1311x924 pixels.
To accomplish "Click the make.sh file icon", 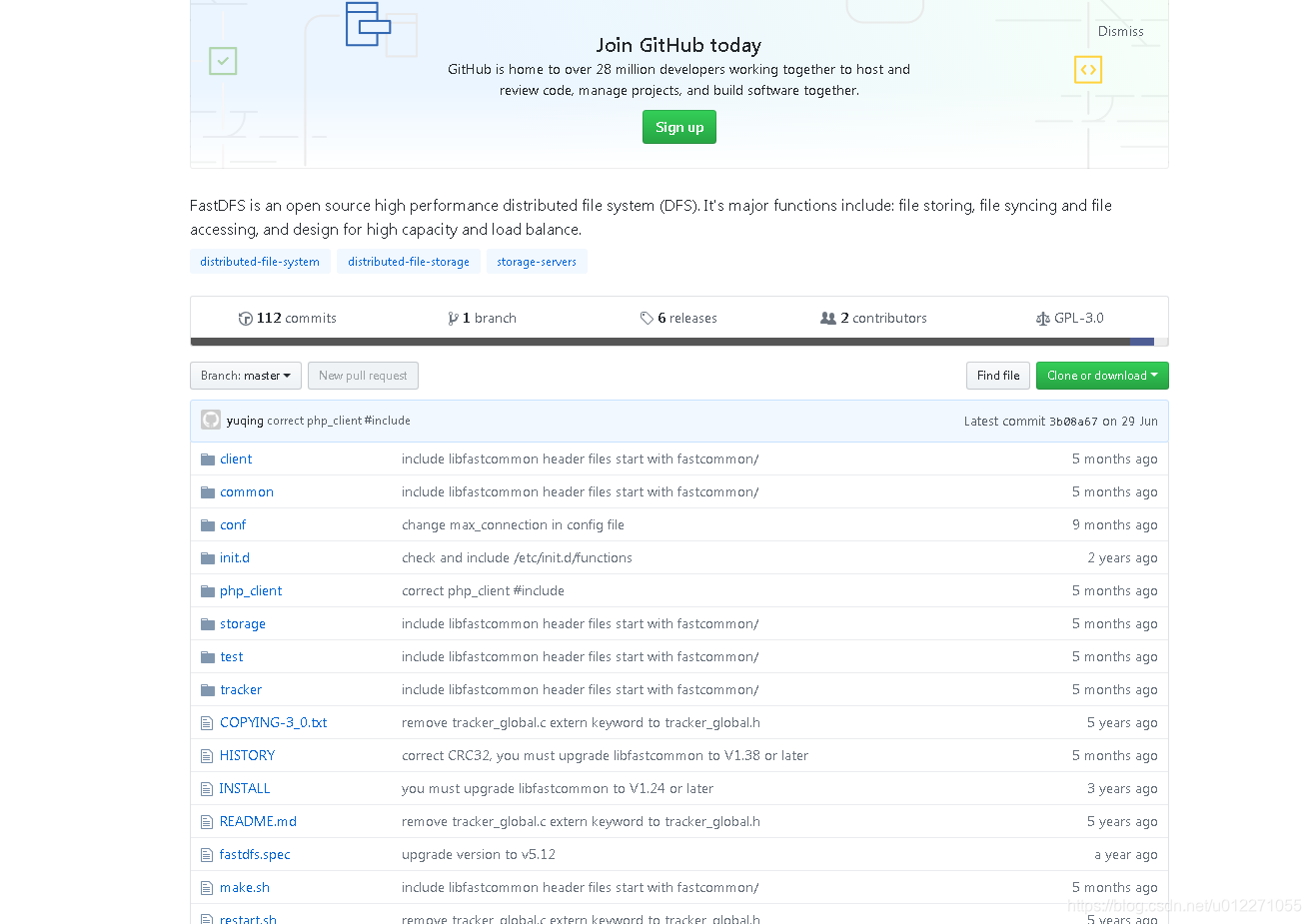I will tap(207, 888).
